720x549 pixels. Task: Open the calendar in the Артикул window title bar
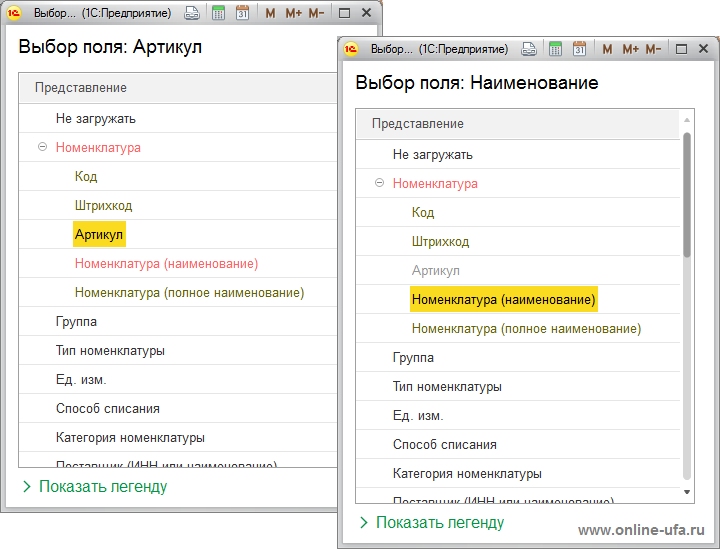(242, 14)
